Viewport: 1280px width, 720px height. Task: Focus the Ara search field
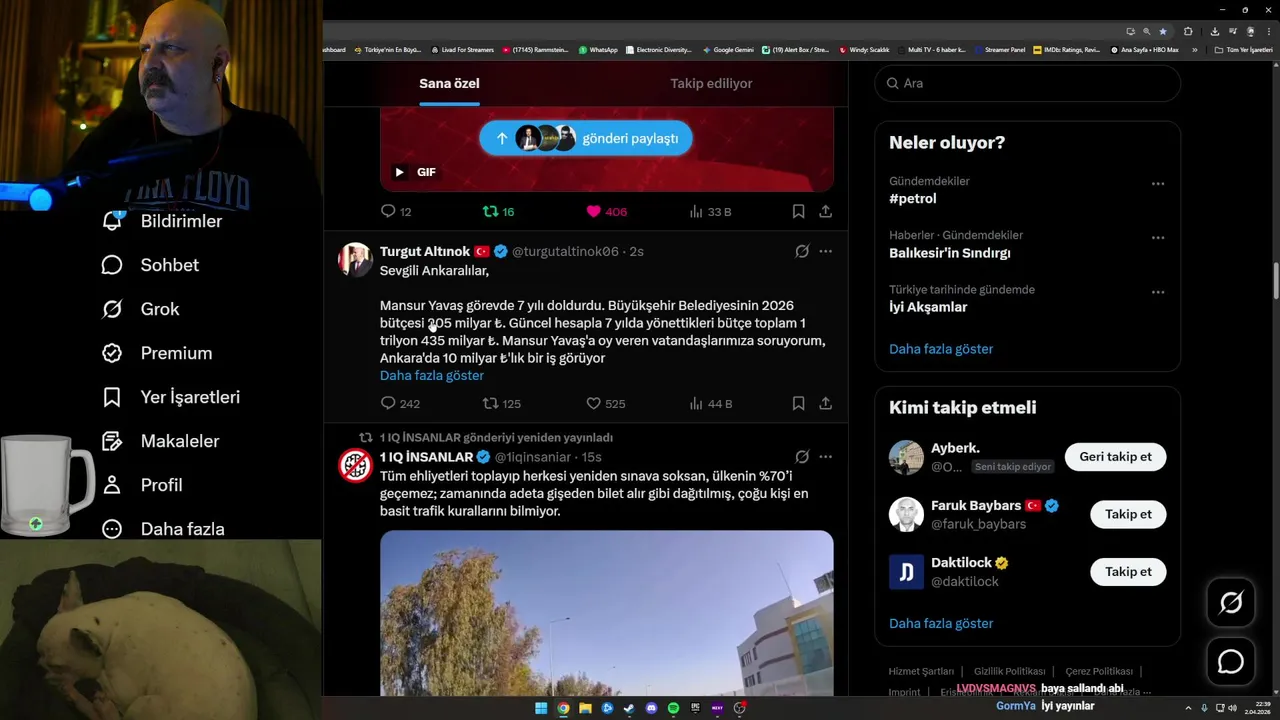click(x=1027, y=83)
